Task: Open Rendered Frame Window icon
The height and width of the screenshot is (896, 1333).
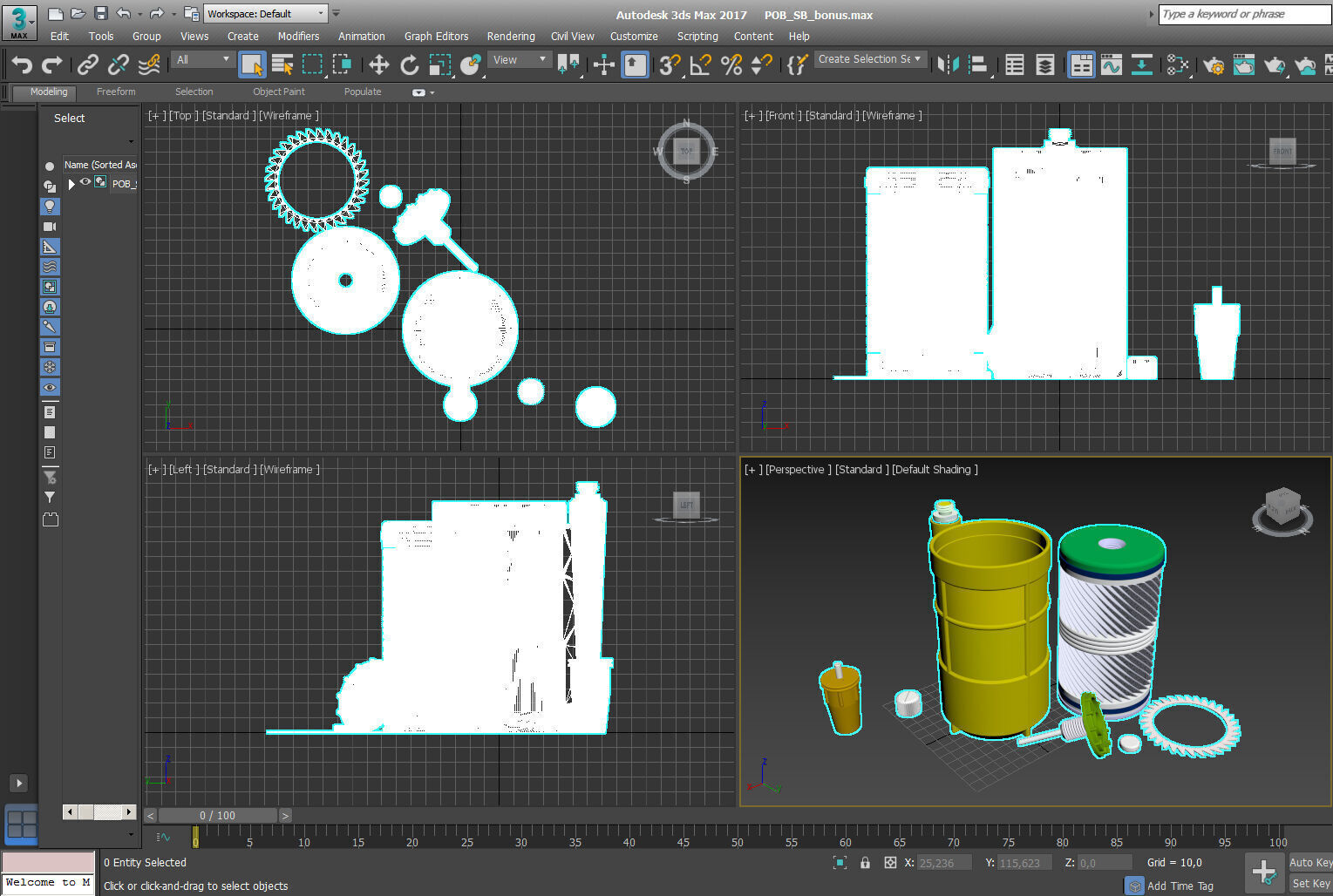Action: click(1244, 64)
